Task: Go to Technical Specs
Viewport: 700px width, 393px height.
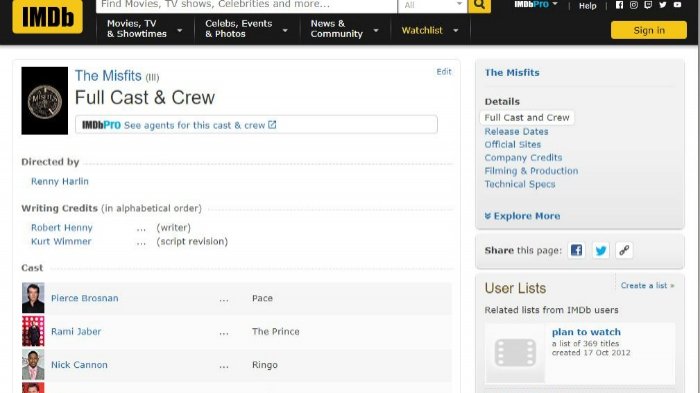Action: pyautogui.click(x=520, y=184)
